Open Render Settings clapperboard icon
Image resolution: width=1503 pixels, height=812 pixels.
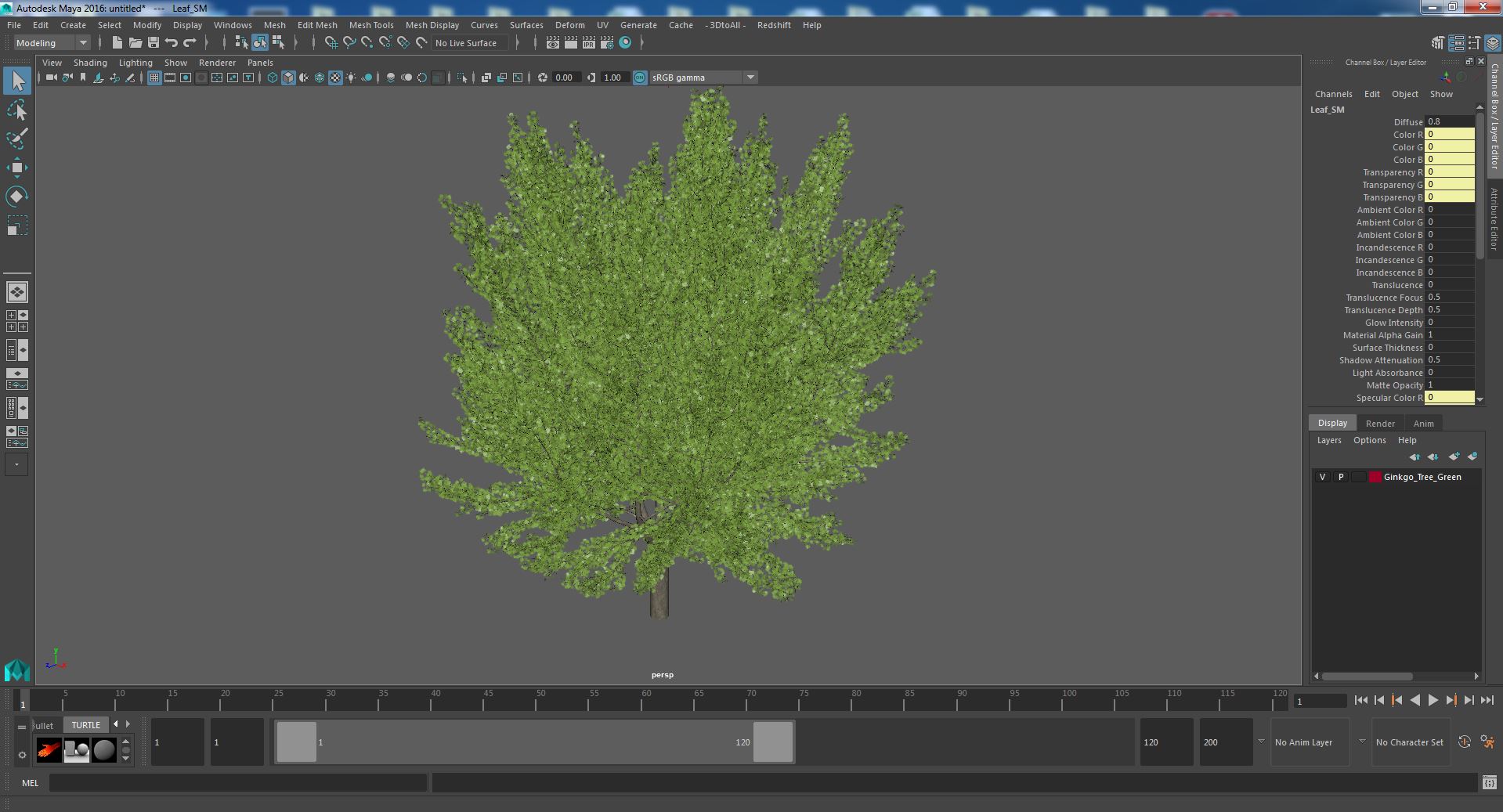tap(607, 43)
